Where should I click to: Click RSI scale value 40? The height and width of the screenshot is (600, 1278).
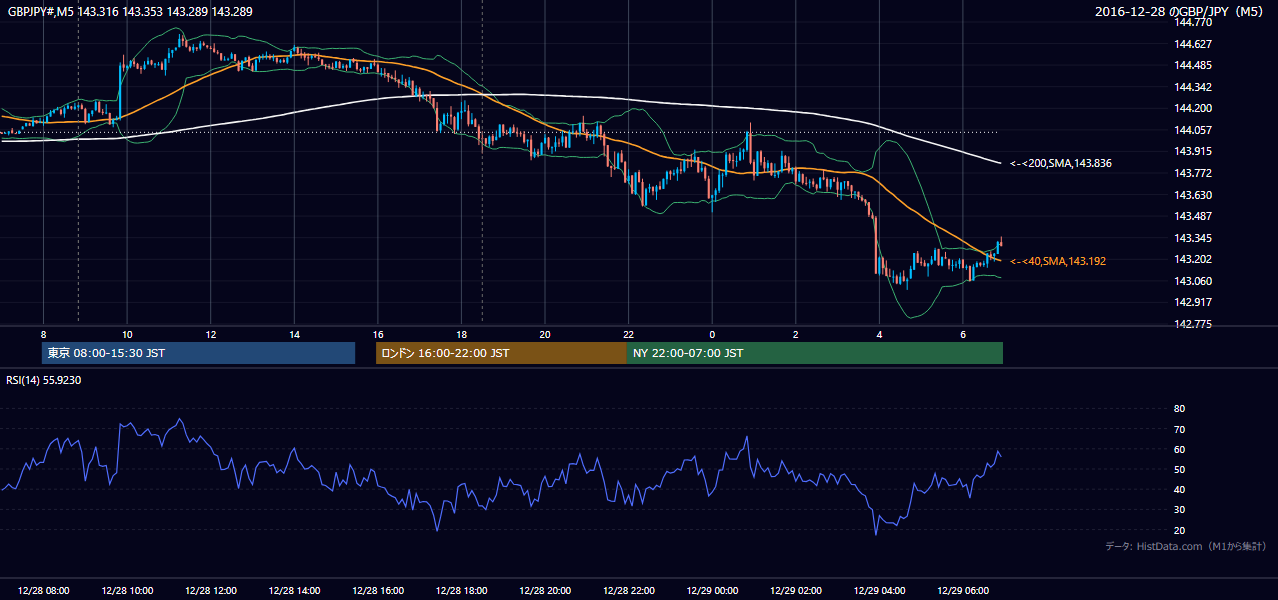1179,489
